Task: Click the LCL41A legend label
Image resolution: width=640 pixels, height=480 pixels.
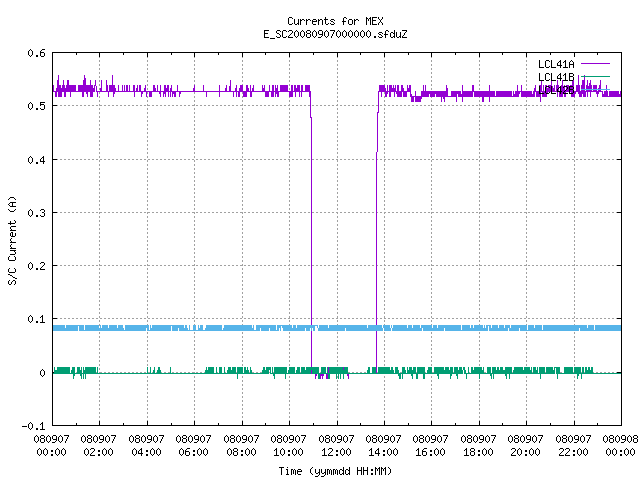Action: (556, 64)
